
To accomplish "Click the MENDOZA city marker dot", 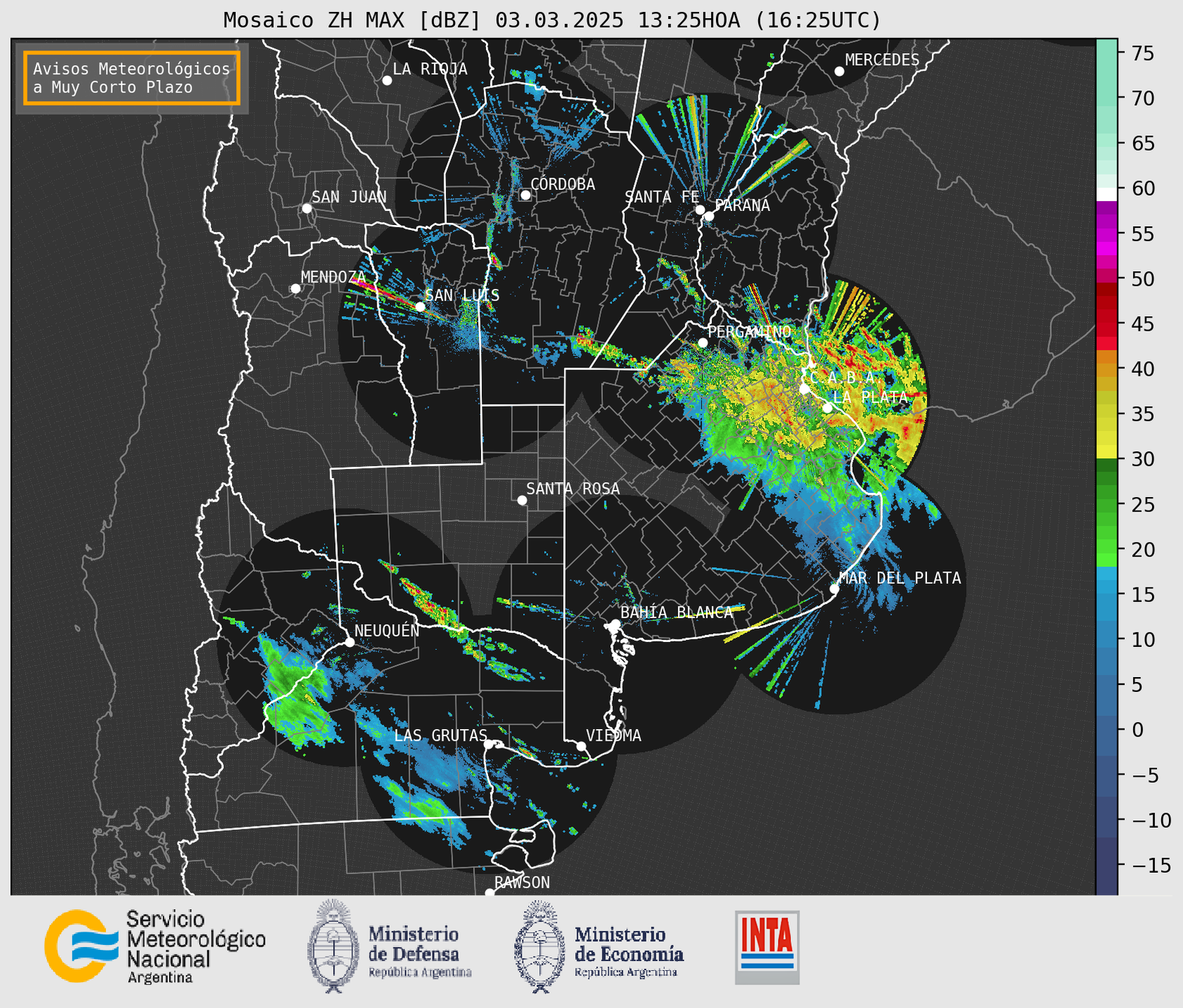I will (295, 289).
